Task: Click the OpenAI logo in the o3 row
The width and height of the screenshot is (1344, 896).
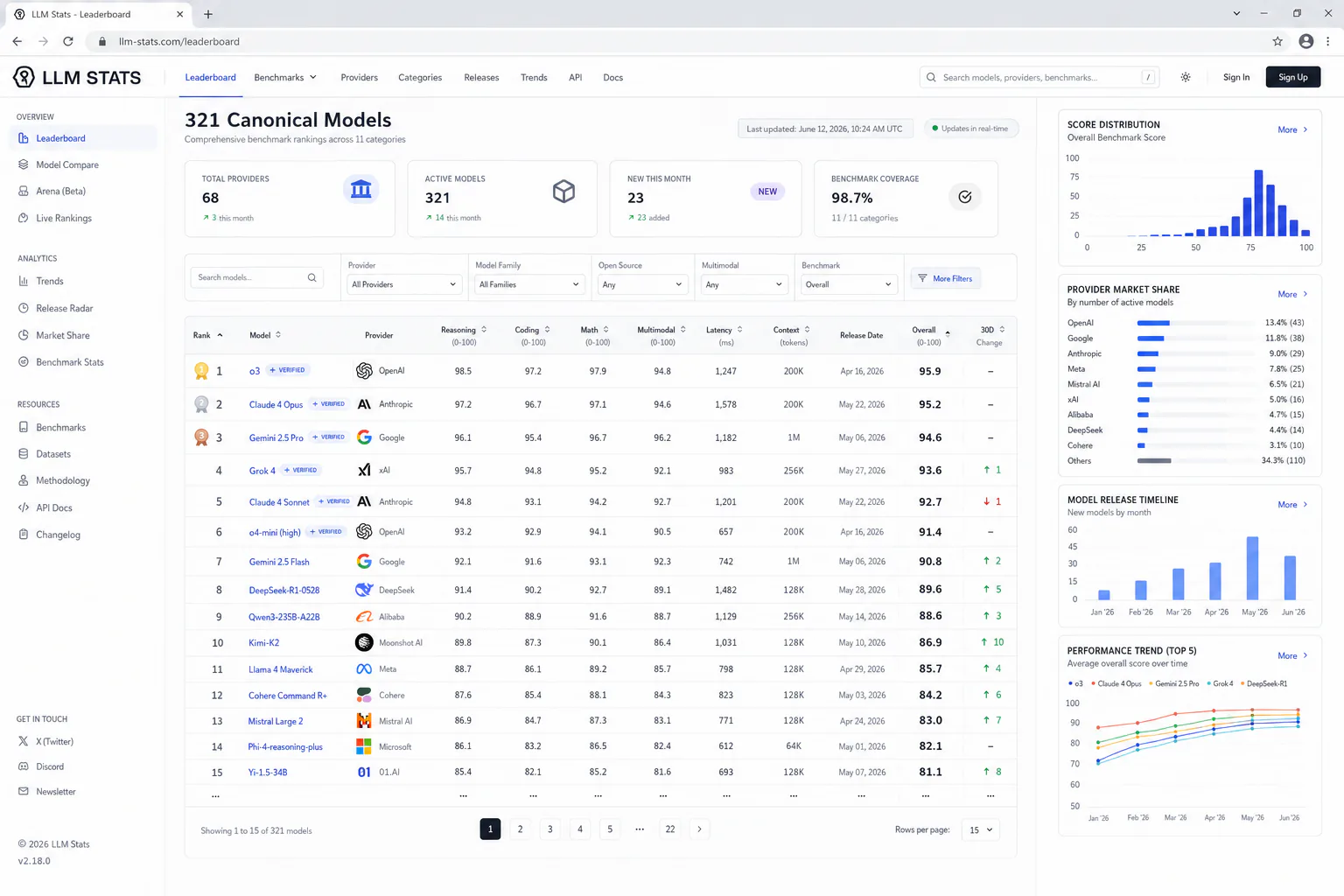Action: [x=364, y=371]
